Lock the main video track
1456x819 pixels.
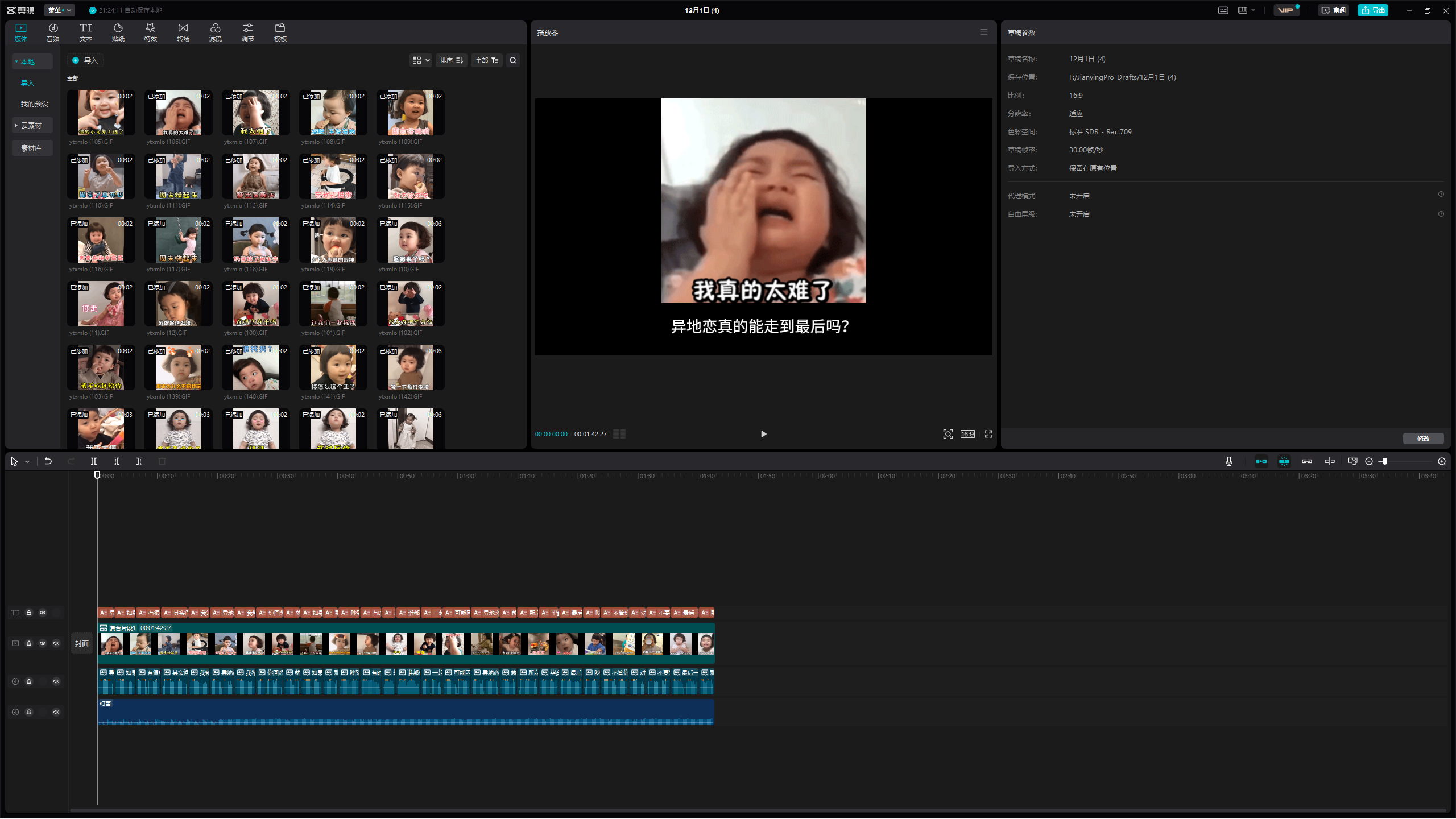coord(29,643)
